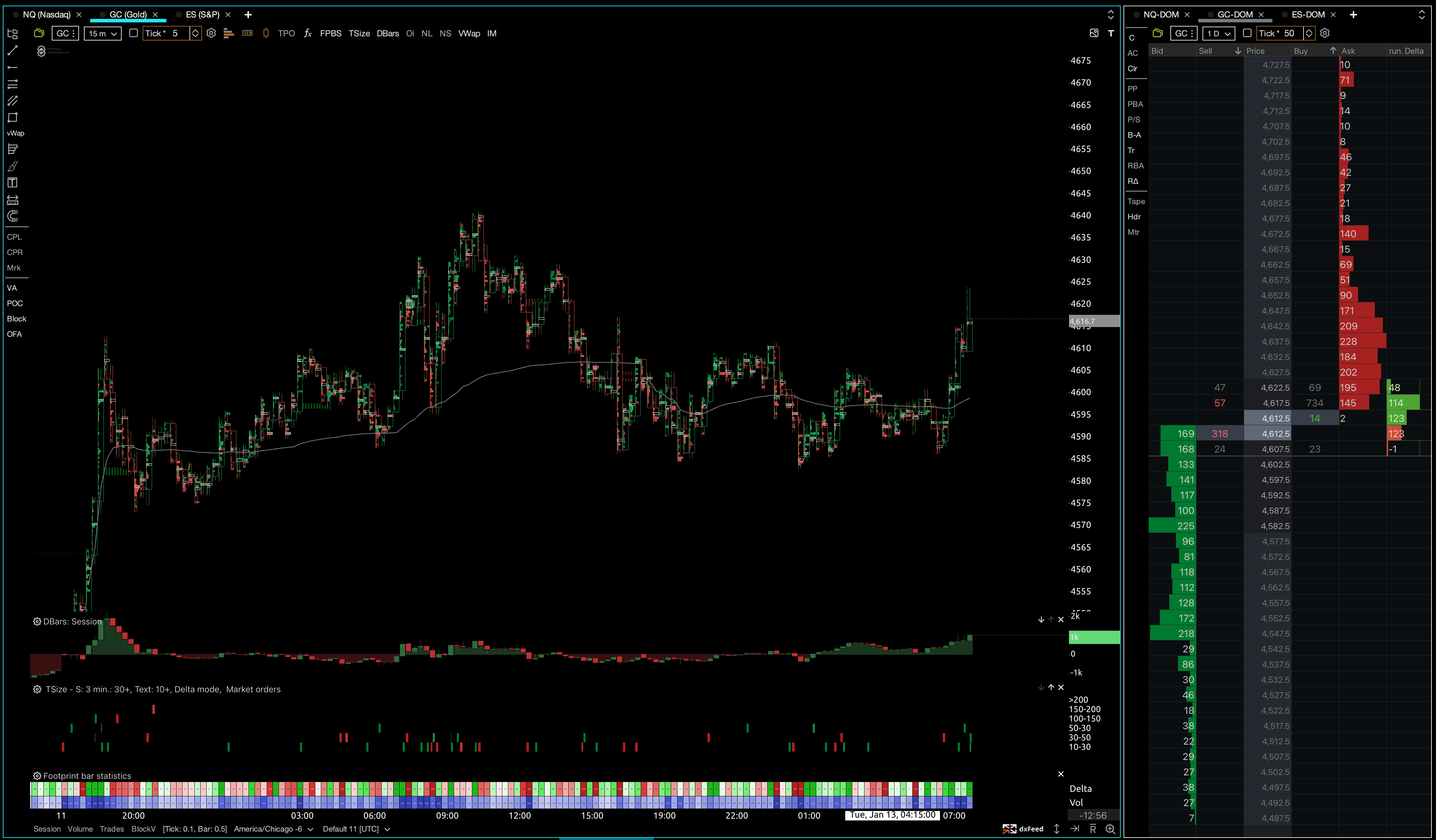
Task: Select the trend line drawing tool
Action: click(13, 51)
